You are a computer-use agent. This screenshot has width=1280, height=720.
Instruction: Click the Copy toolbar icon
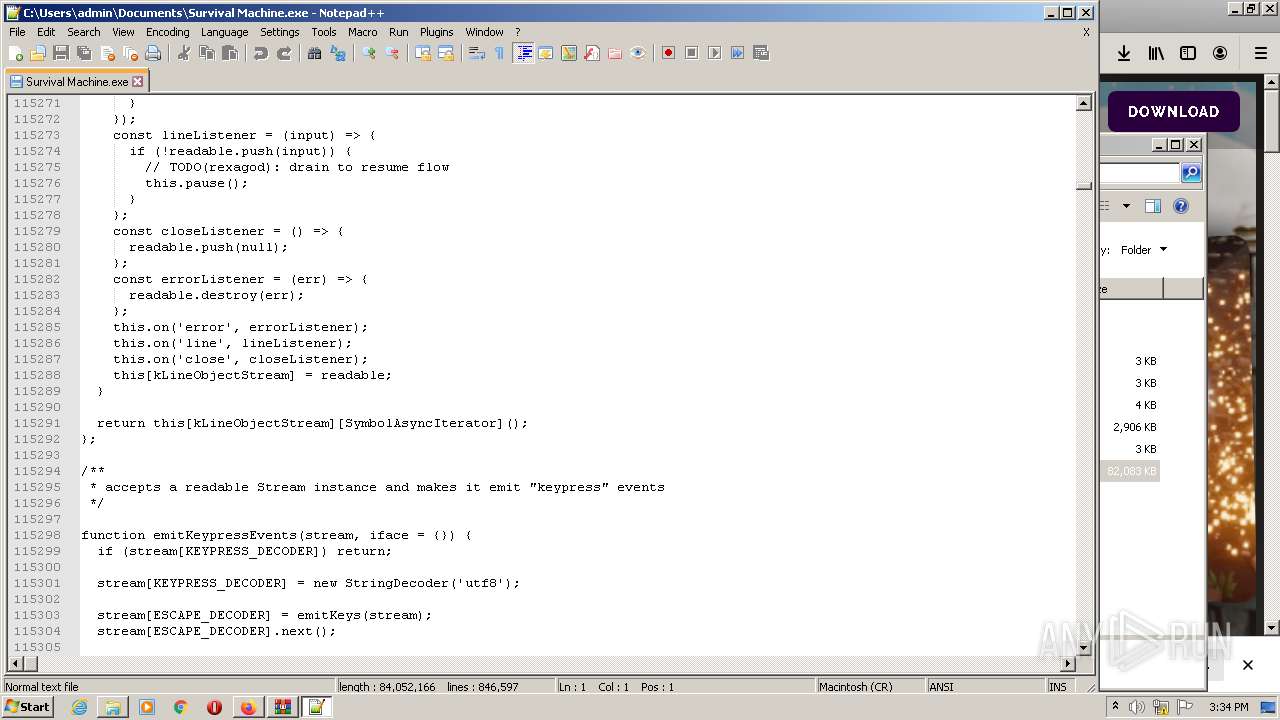click(x=207, y=53)
